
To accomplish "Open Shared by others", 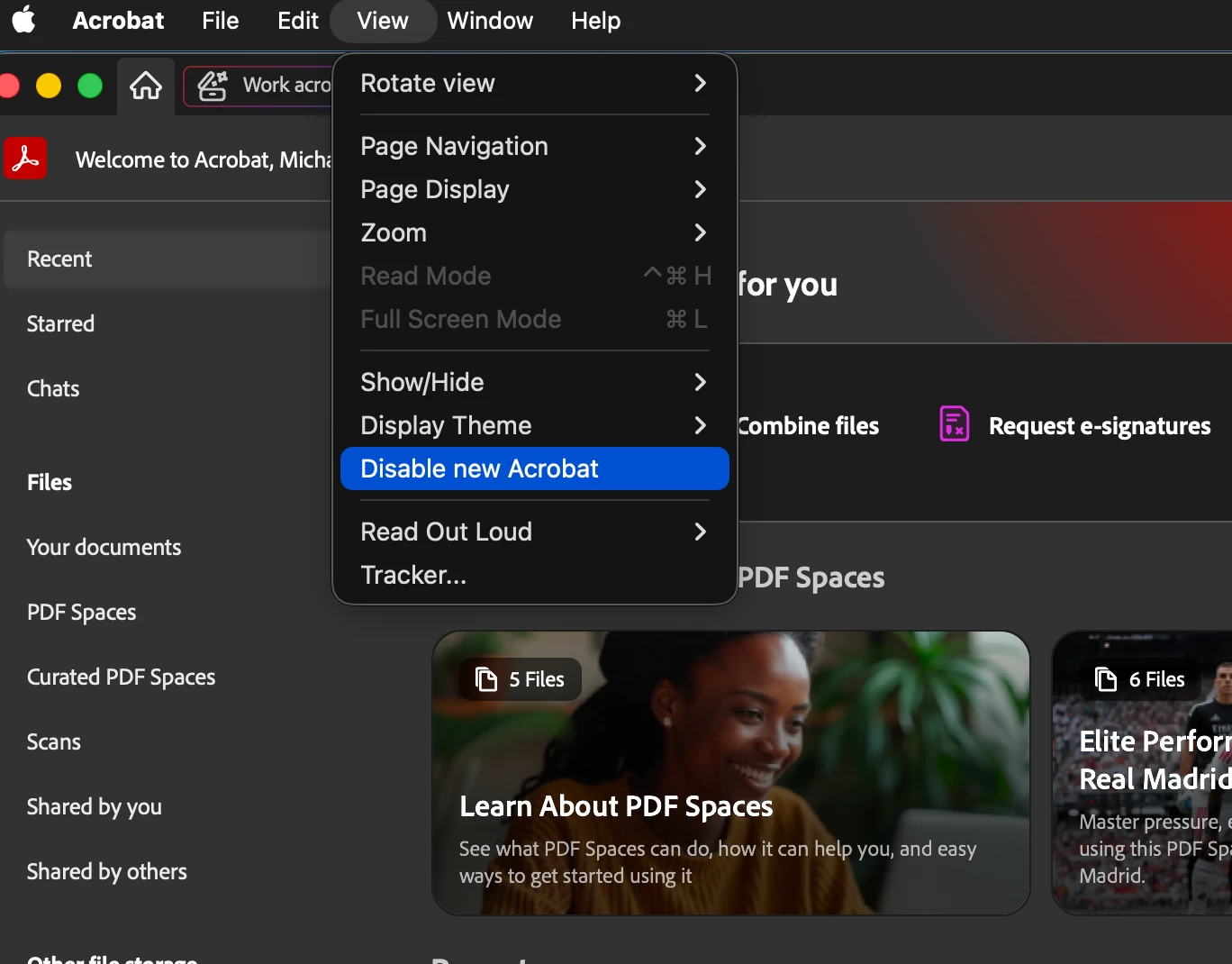I will pos(107,872).
